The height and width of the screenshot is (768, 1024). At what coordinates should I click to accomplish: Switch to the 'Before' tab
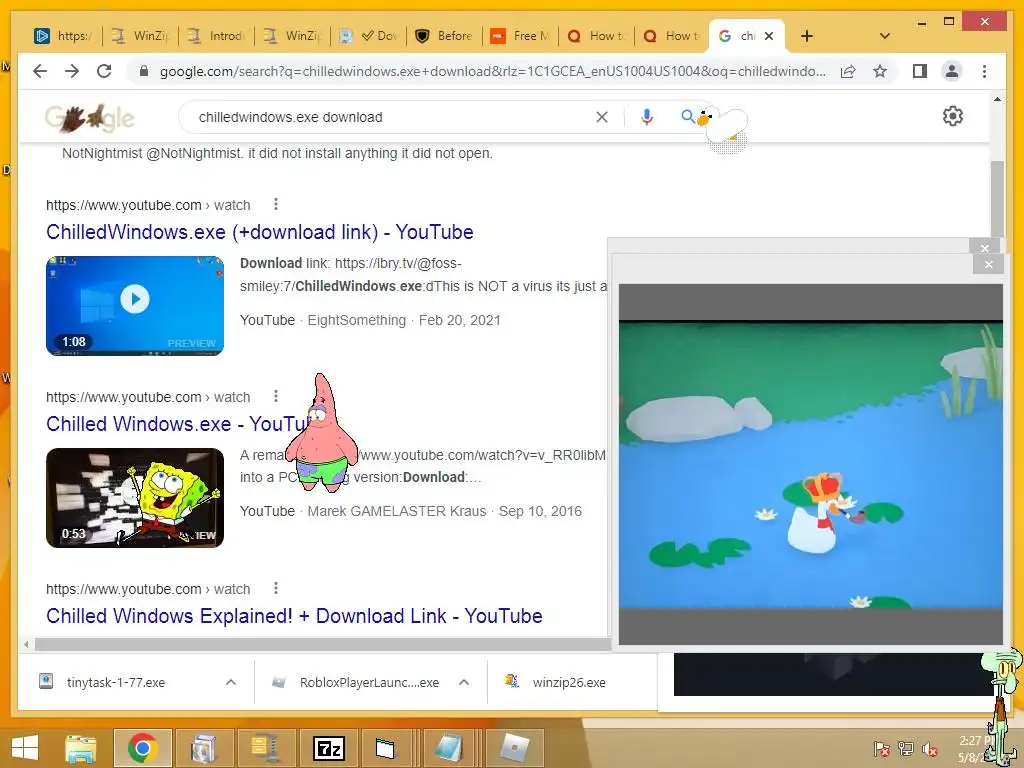click(444, 36)
